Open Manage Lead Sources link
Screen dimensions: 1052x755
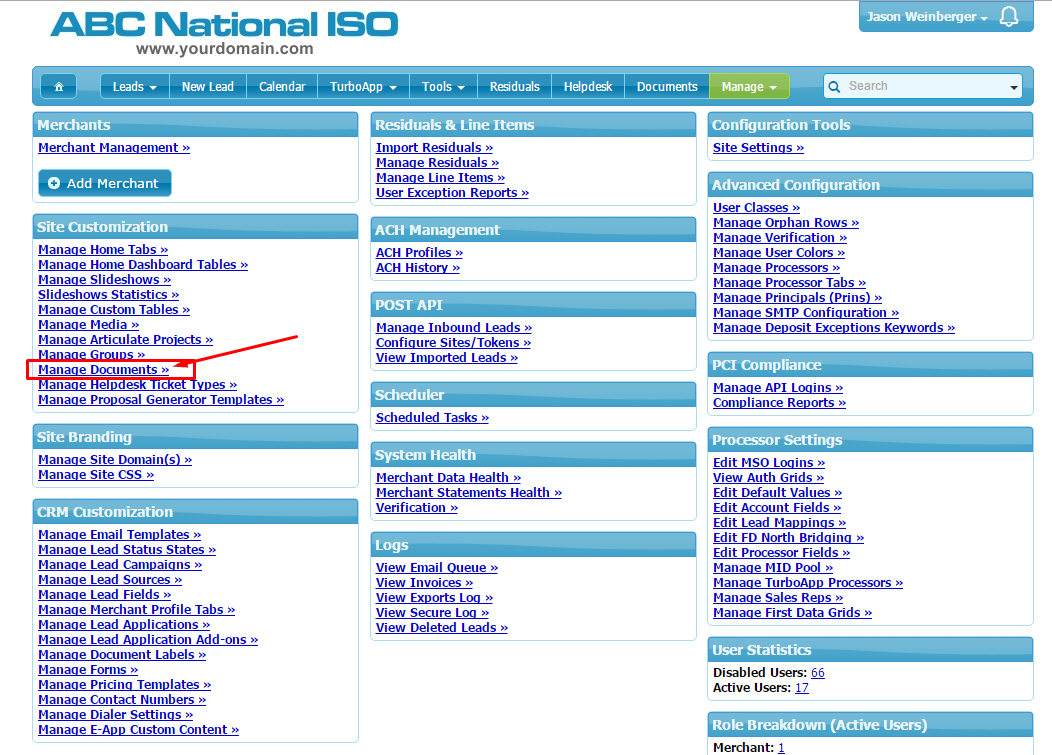click(110, 580)
